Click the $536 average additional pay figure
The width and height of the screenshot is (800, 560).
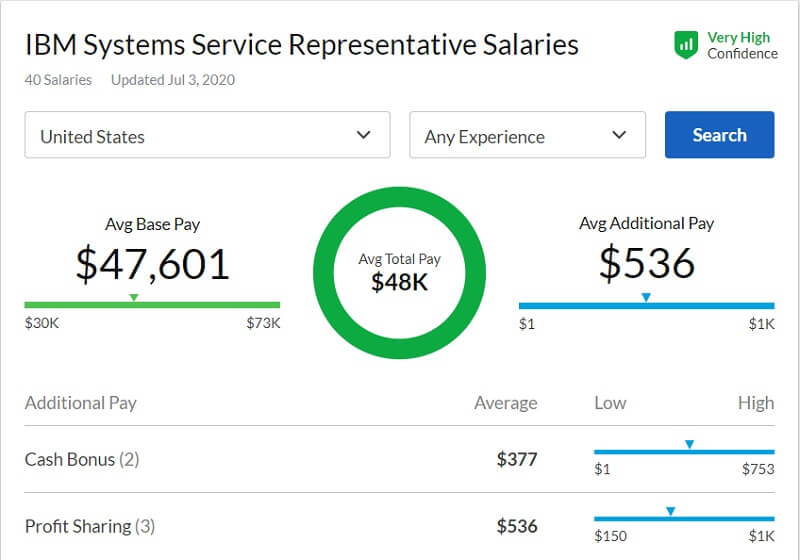click(646, 263)
